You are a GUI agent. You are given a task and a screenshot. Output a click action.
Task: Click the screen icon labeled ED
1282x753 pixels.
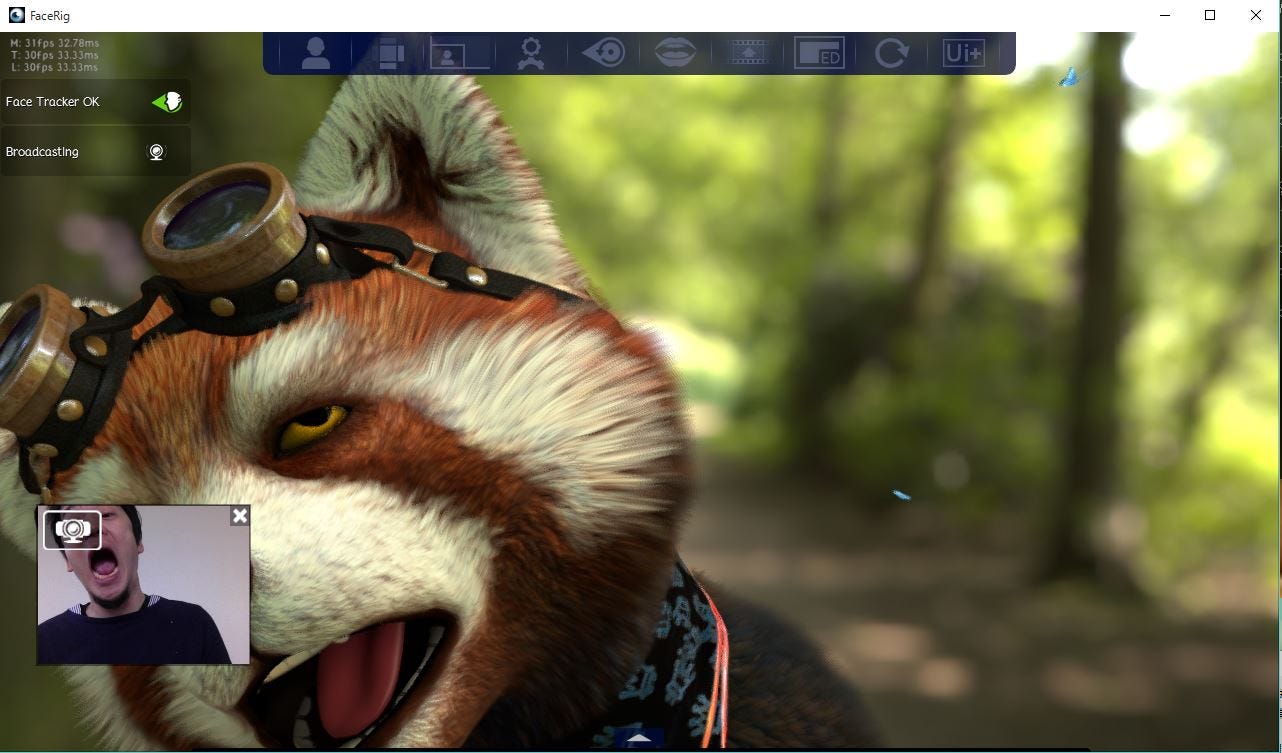[819, 53]
